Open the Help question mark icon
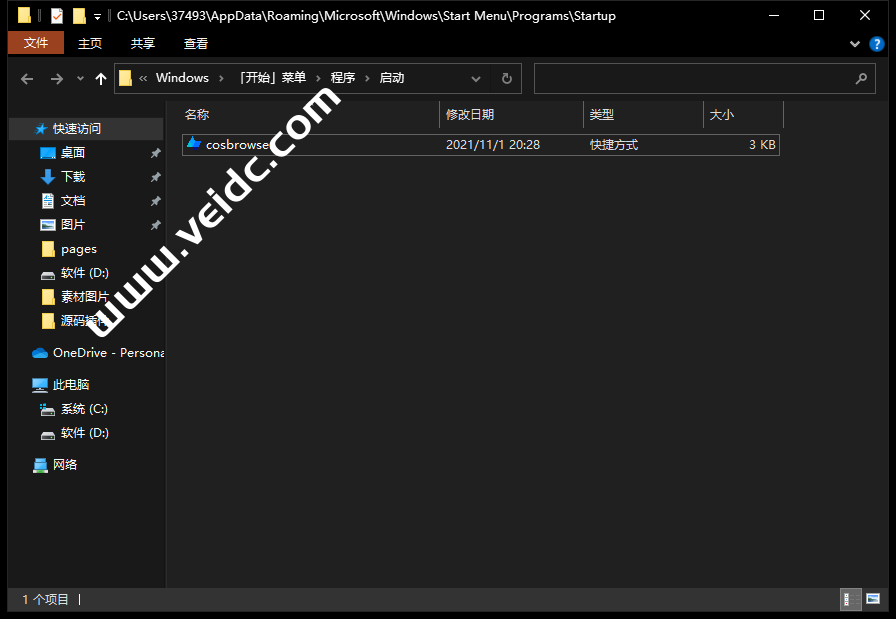Screen dimensions: 896x619 pos(876,43)
